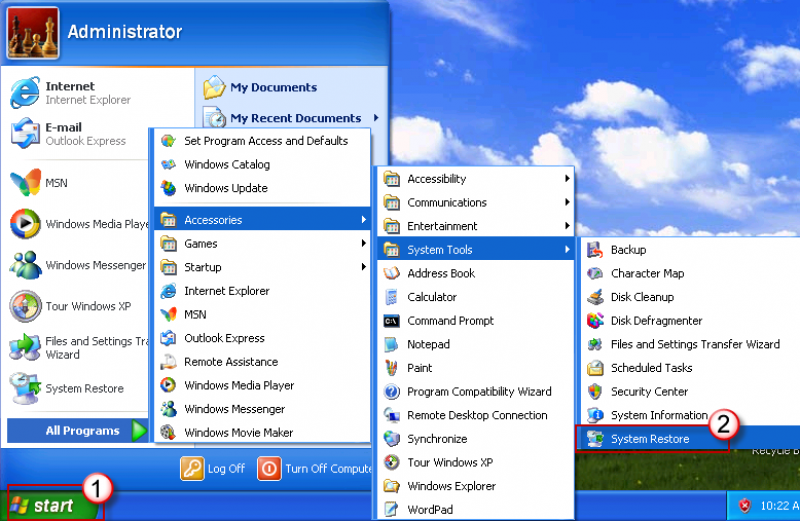Select Tour Windows XP in Accessories
Viewport: 800px width, 521px height.
[476, 462]
